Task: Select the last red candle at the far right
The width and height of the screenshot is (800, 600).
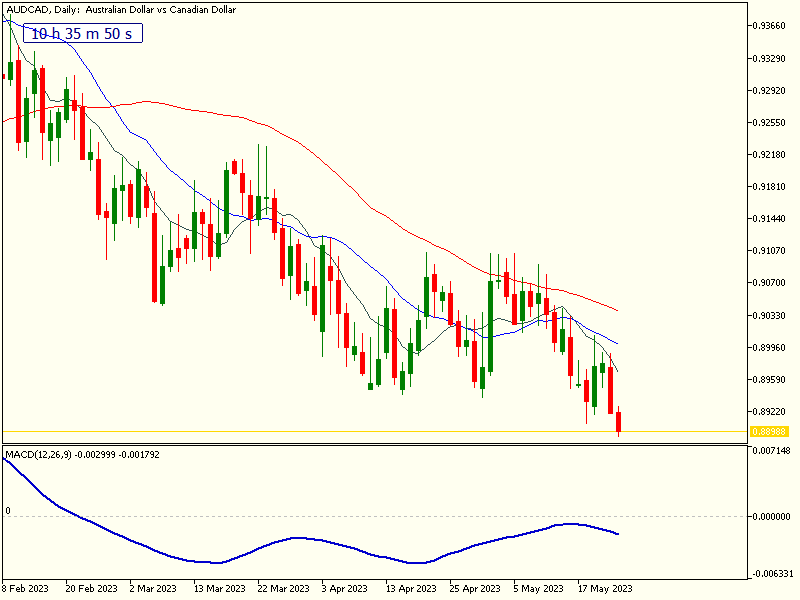Action: pos(619,422)
